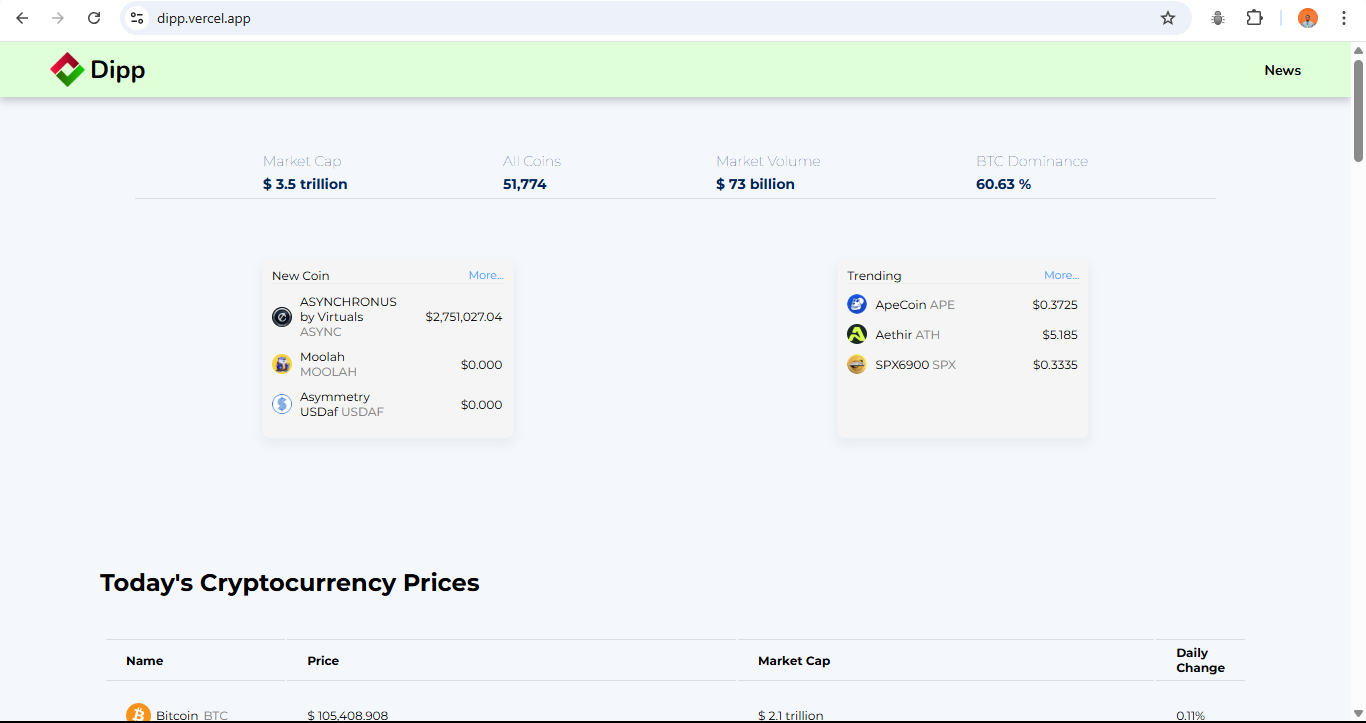Click the Bitcoin logo icon

(x=138, y=714)
